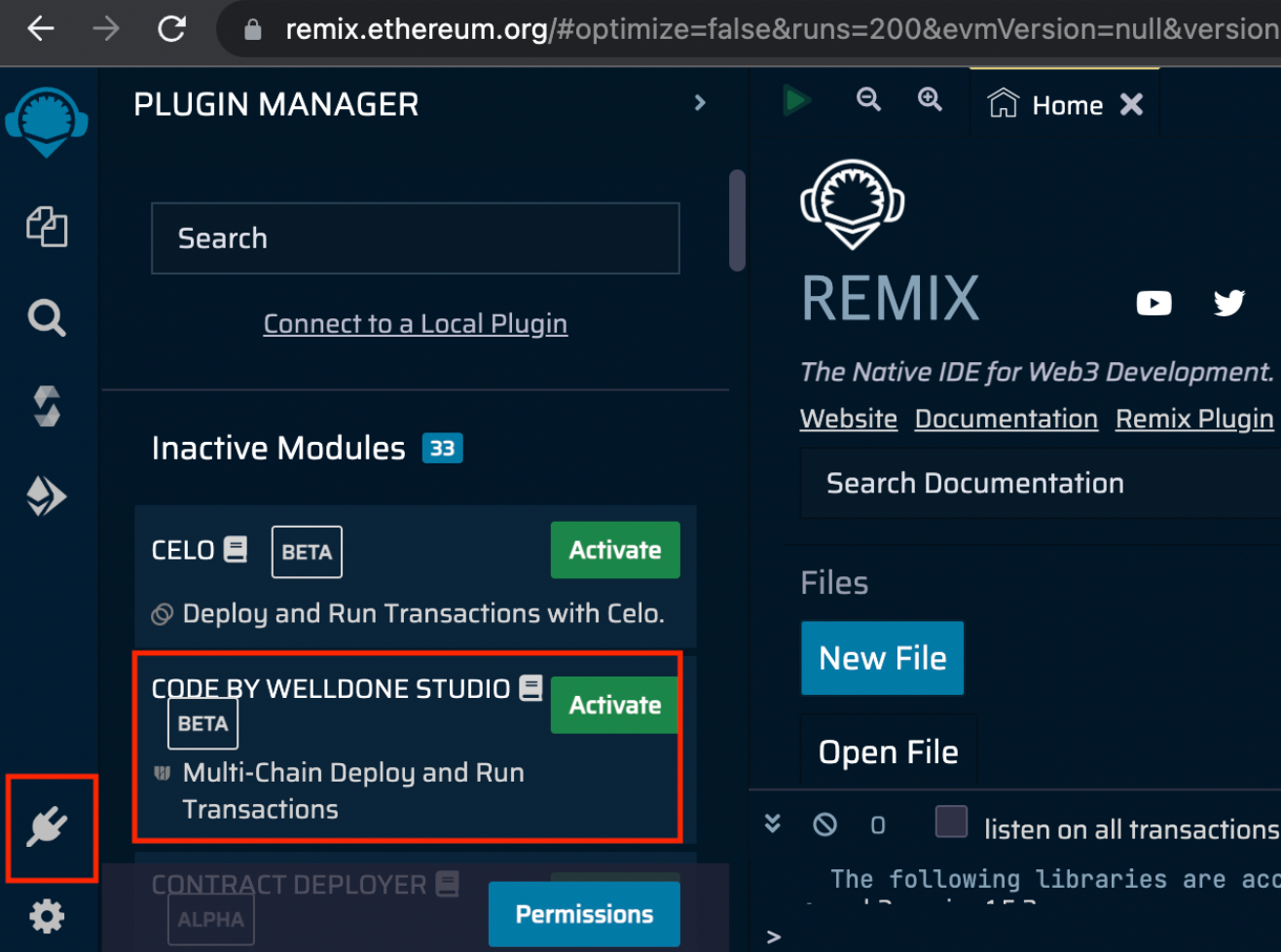Open the File Explorer panel
This screenshot has height=952, width=1281.
(46, 227)
